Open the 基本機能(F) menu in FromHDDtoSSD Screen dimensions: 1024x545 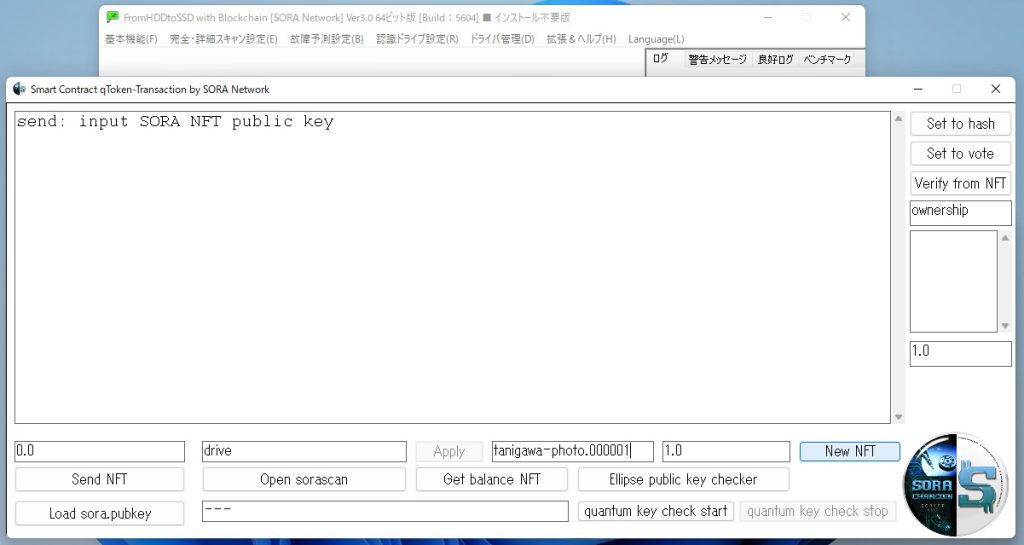coord(131,39)
